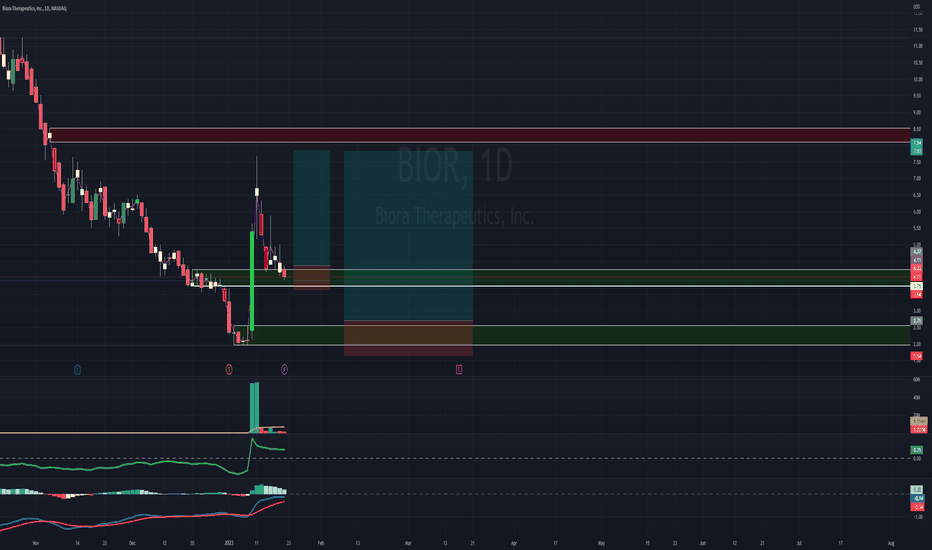The width and height of the screenshot is (932, 550).
Task: Click the 2023 label on the time axis
Action: (x=229, y=543)
